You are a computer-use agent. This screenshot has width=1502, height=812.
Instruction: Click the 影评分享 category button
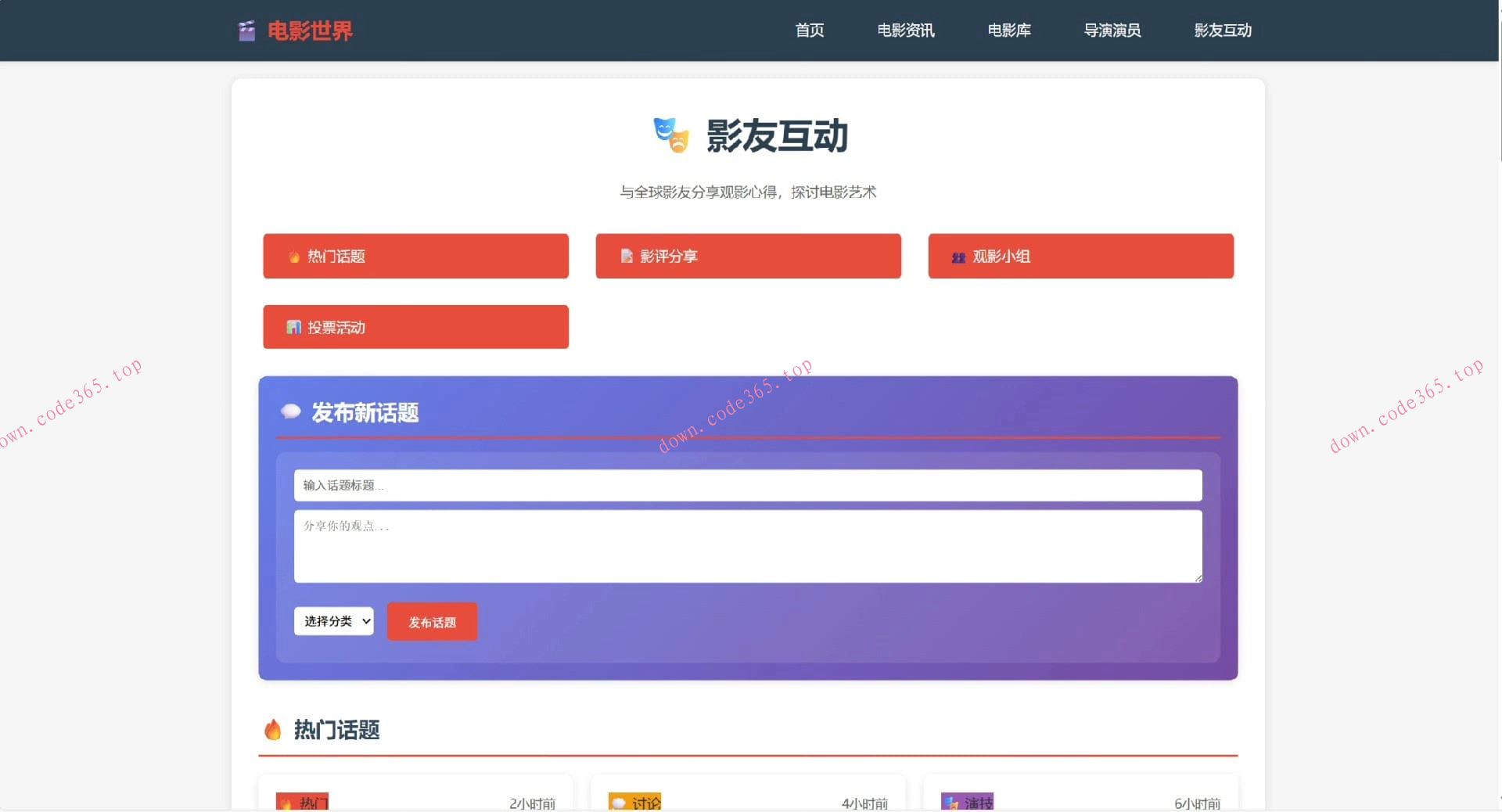748,256
